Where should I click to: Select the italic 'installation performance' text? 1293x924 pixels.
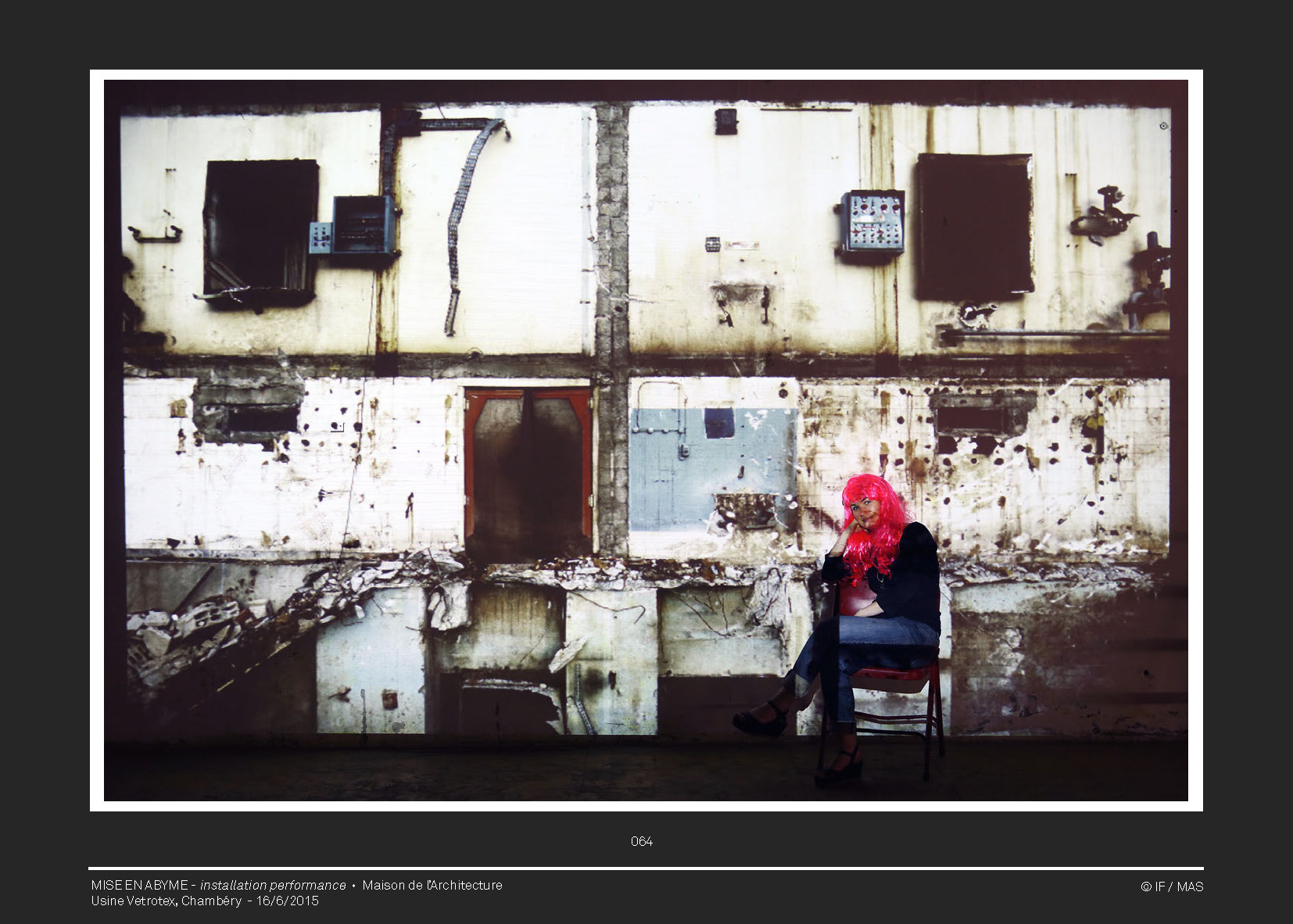(x=273, y=885)
